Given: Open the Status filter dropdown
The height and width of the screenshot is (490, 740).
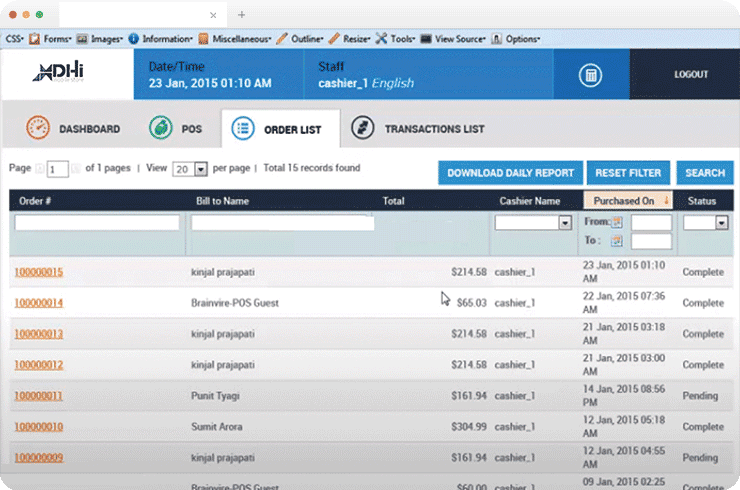Looking at the screenshot, I should pos(705,223).
